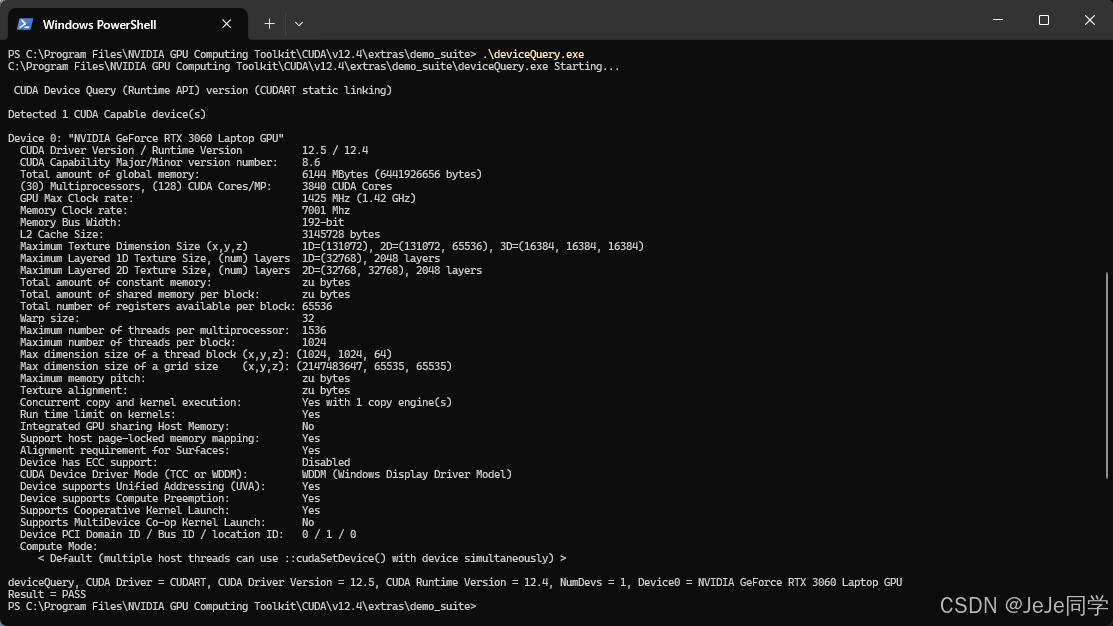Image resolution: width=1113 pixels, height=626 pixels.
Task: Click the PowerShell icon on the tab
Action: tap(25, 24)
